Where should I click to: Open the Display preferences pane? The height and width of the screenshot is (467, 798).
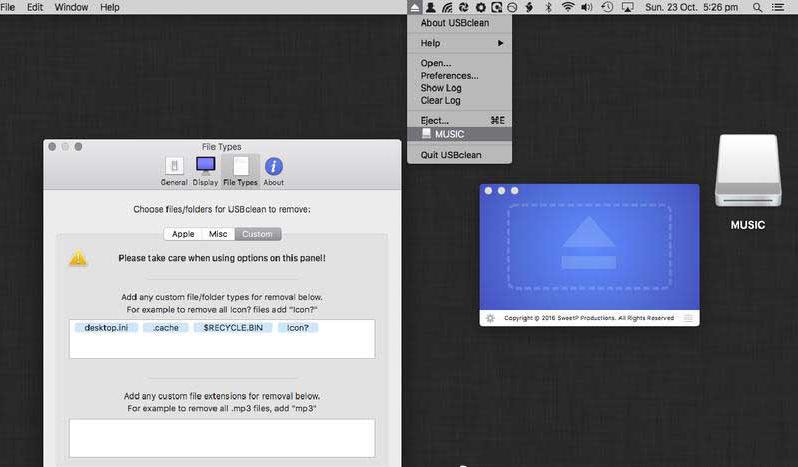coord(205,170)
